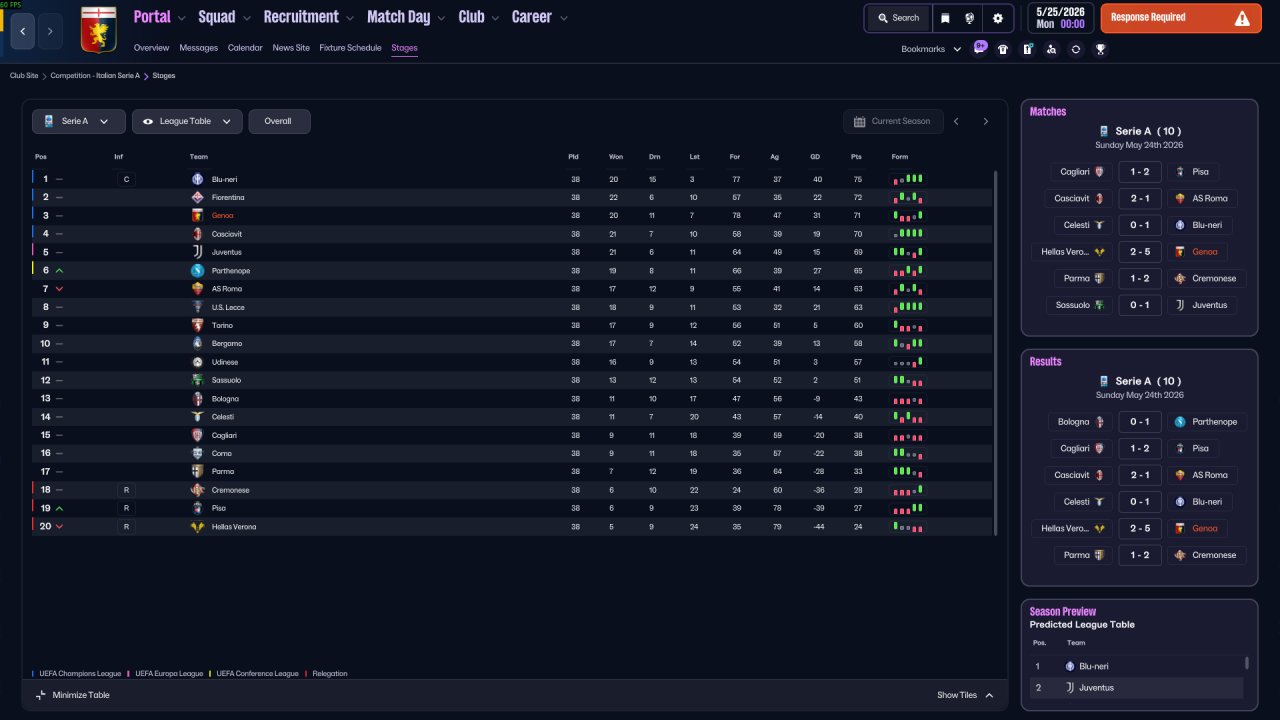
Task: Open the Recruitment menu dropdown
Action: (x=308, y=17)
